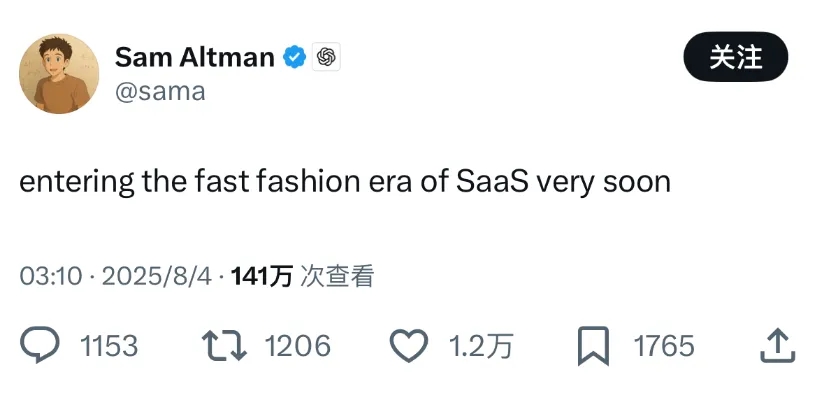Click the 次查看 views label
The height and width of the screenshot is (409, 822).
[337, 276]
